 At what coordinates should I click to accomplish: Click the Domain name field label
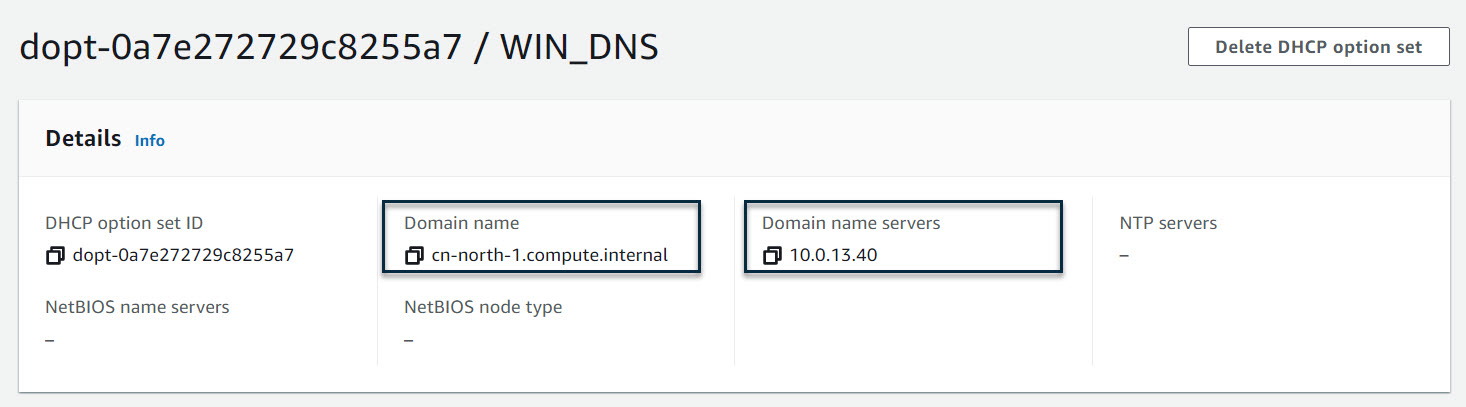[x=462, y=223]
